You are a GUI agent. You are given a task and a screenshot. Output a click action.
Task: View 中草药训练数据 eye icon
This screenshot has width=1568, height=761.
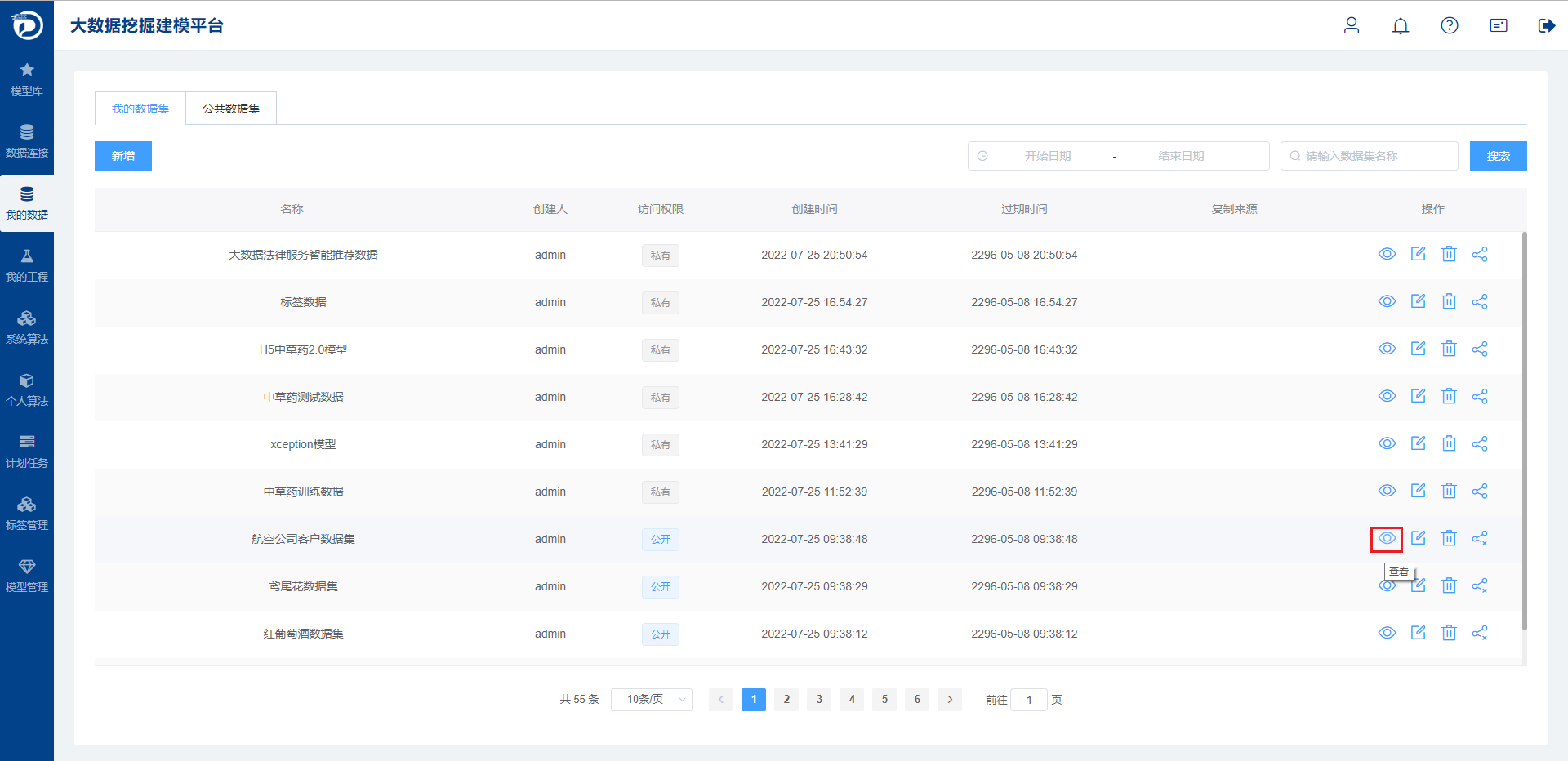1388,491
